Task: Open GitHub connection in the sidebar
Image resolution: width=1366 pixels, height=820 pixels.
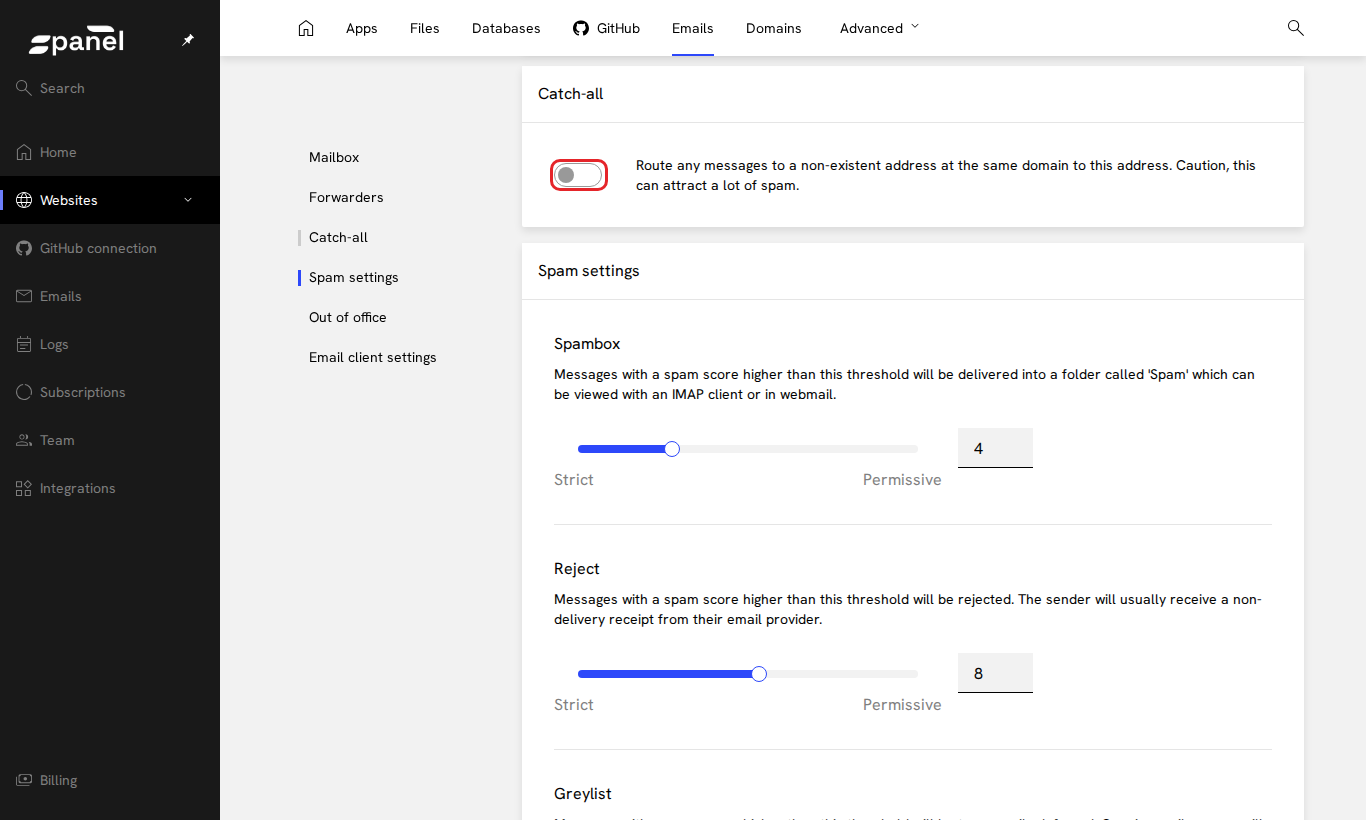Action: tap(110, 248)
